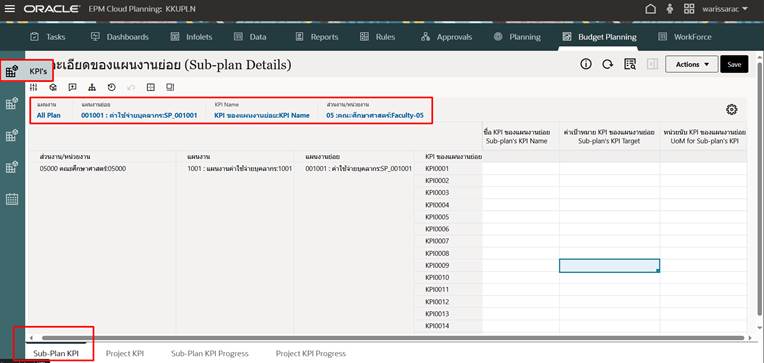Open the data search document icon
Viewport: 764px width, 363px height.
pos(630,64)
